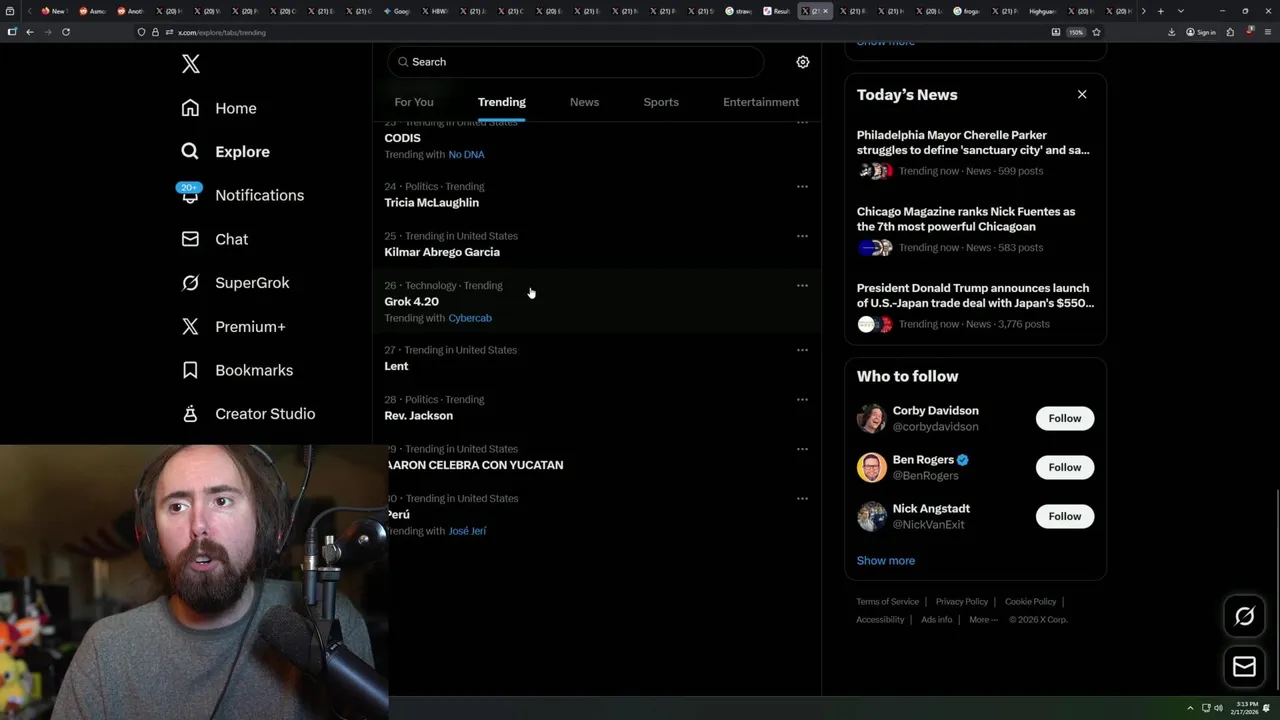Image resolution: width=1280 pixels, height=720 pixels.
Task: Follow Ben Rogers
Action: coord(1065,467)
